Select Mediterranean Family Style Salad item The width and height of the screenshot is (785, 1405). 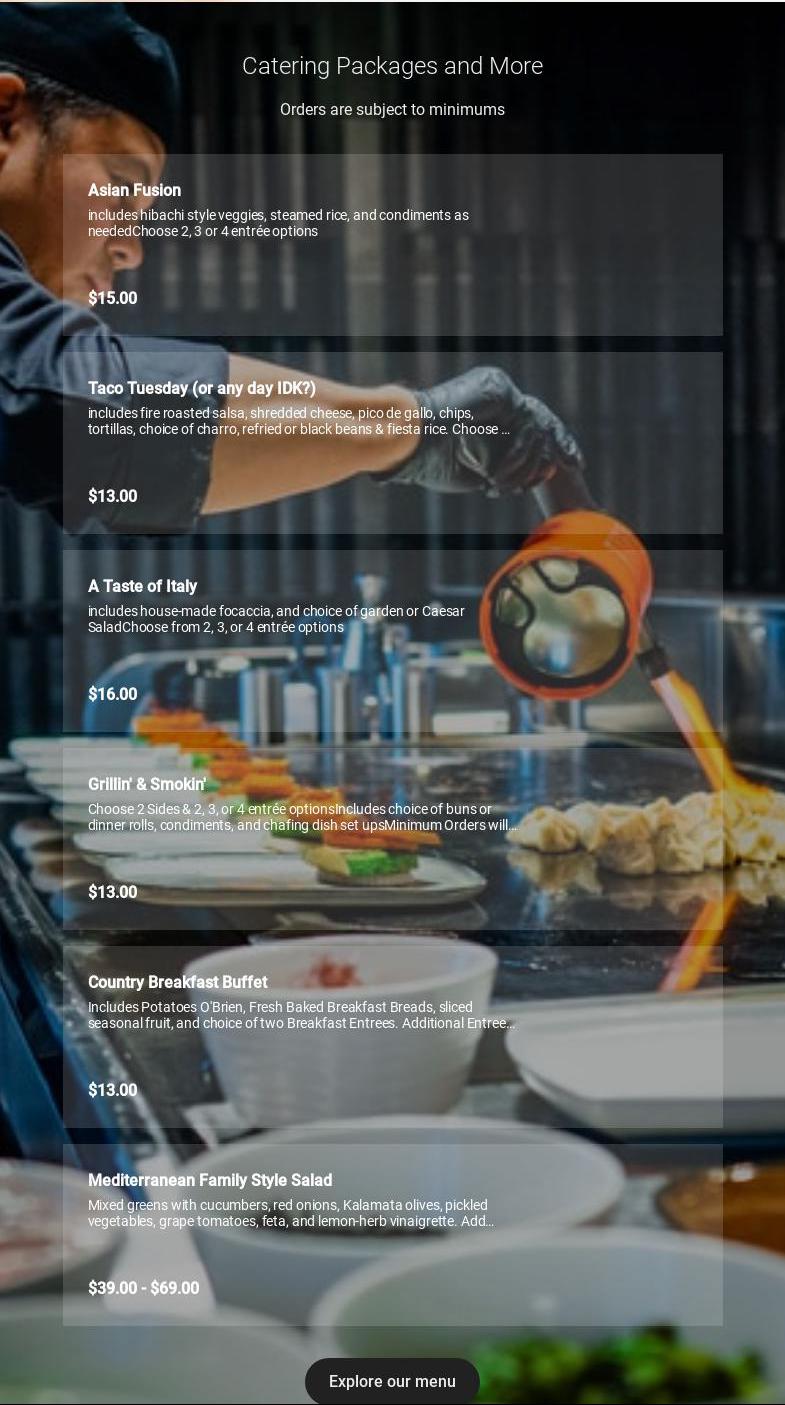(392, 1235)
